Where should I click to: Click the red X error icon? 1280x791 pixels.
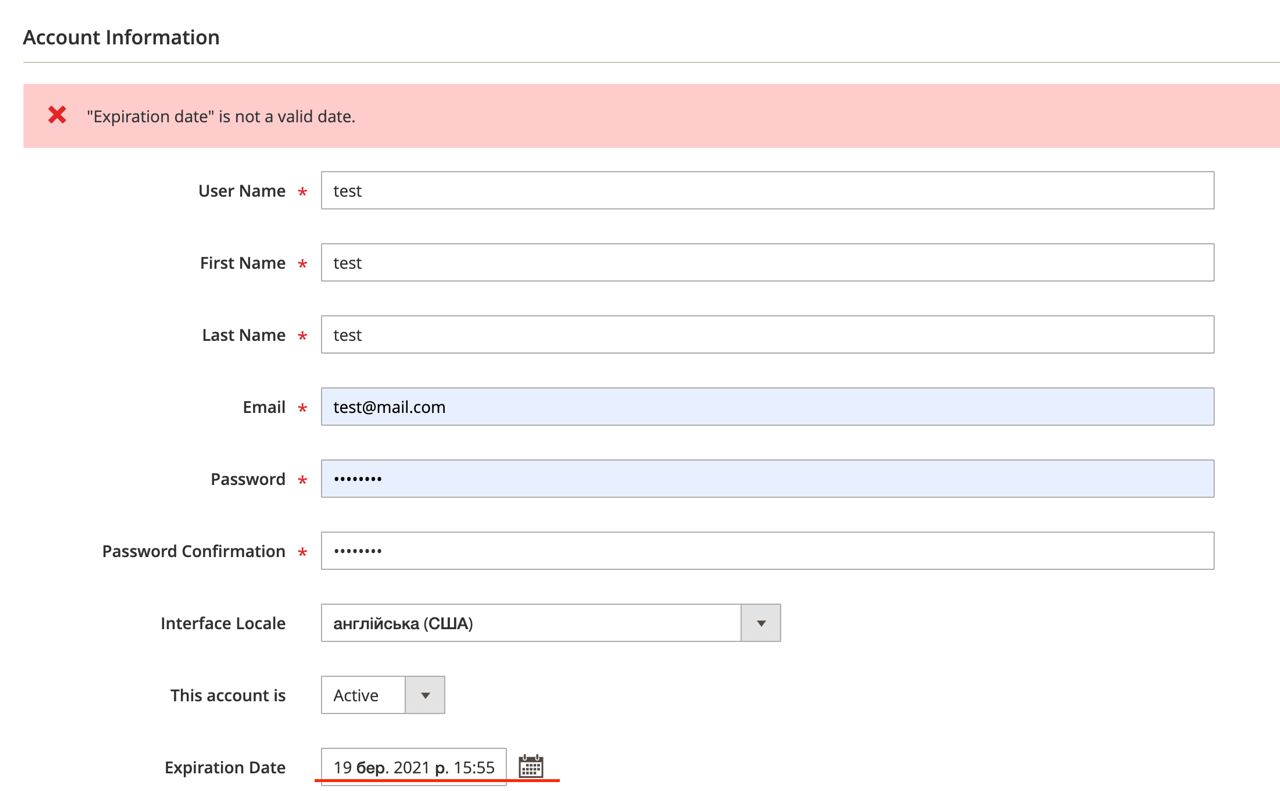coord(57,115)
